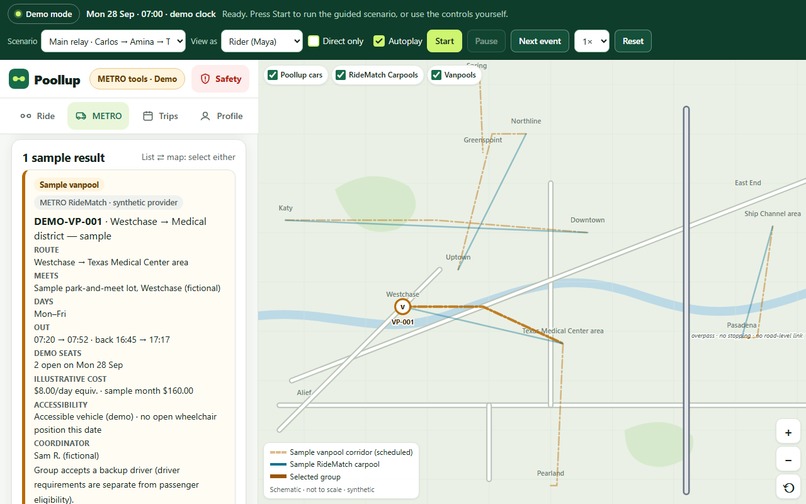Click 'Sample RideMatch carpool' legend entry
This screenshot has width=806, height=504.
325,464
